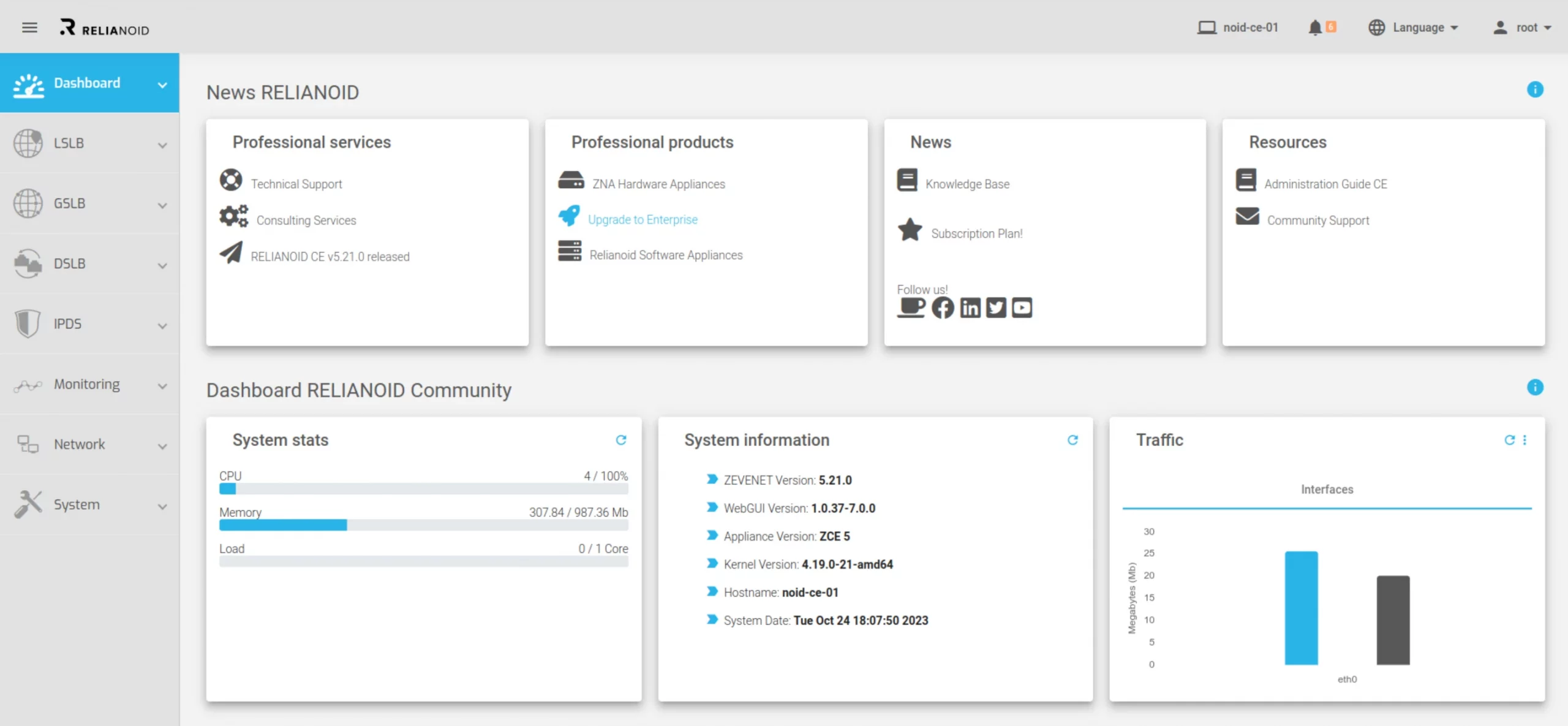Open News RELIANOID info icon
Screen dimensions: 1568x726
(x=1535, y=89)
